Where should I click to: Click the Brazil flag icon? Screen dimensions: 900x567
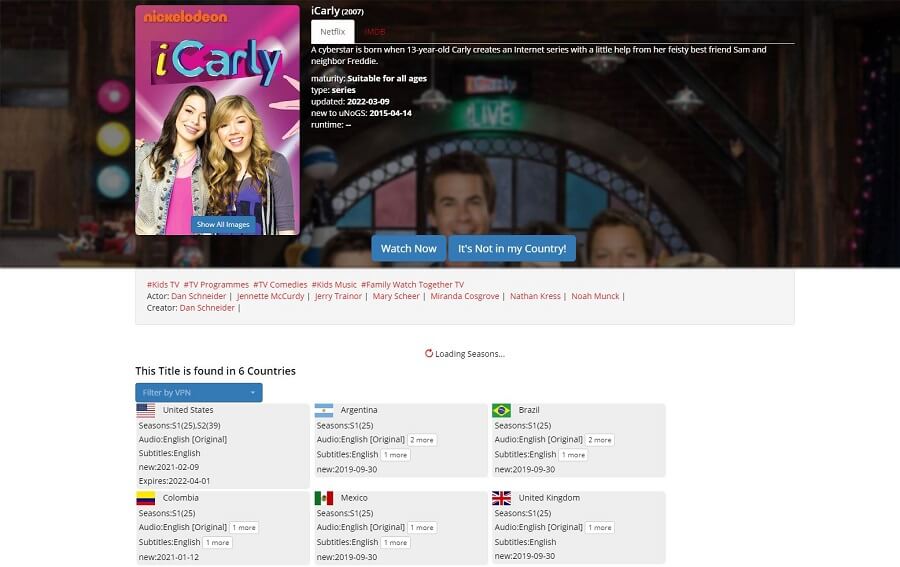pyautogui.click(x=502, y=410)
